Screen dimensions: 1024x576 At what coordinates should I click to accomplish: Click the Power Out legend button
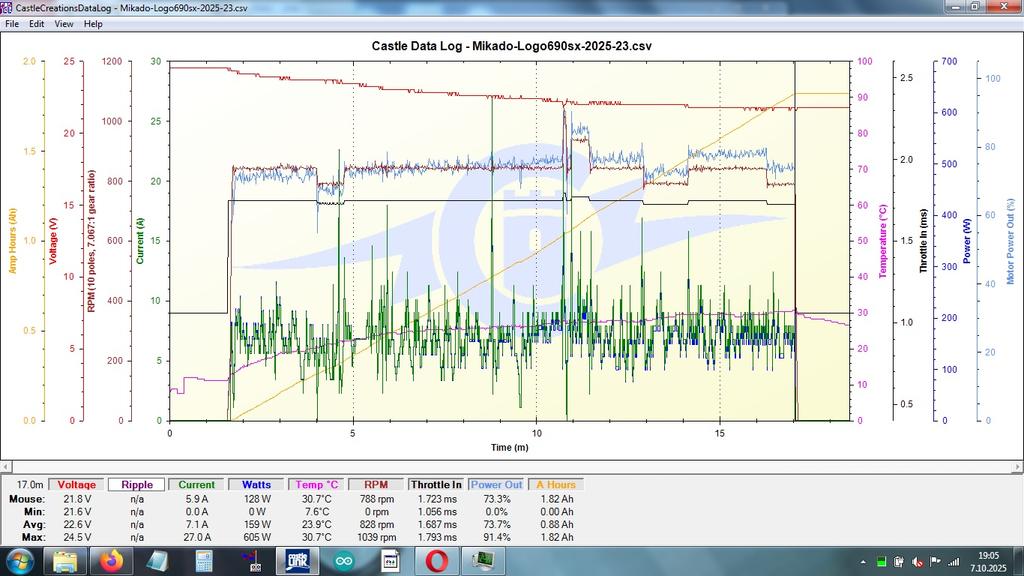pos(497,485)
